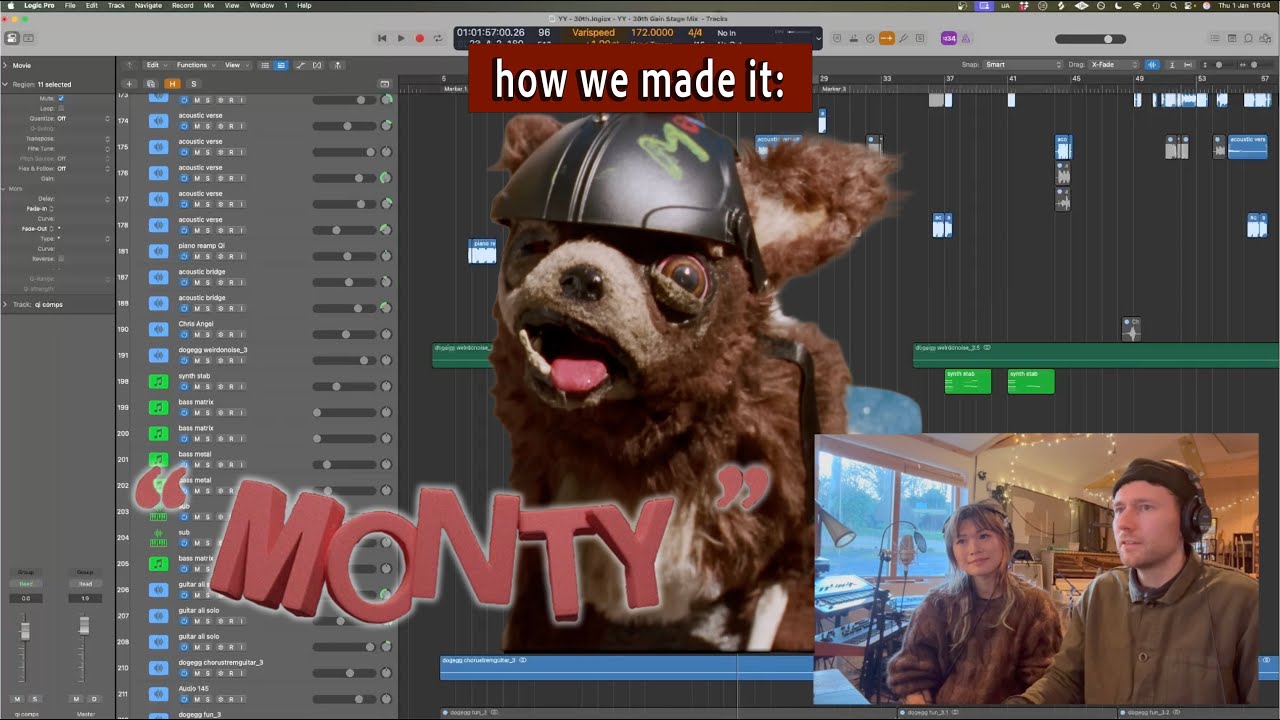Open the List Editors icon

[x=1215, y=38]
